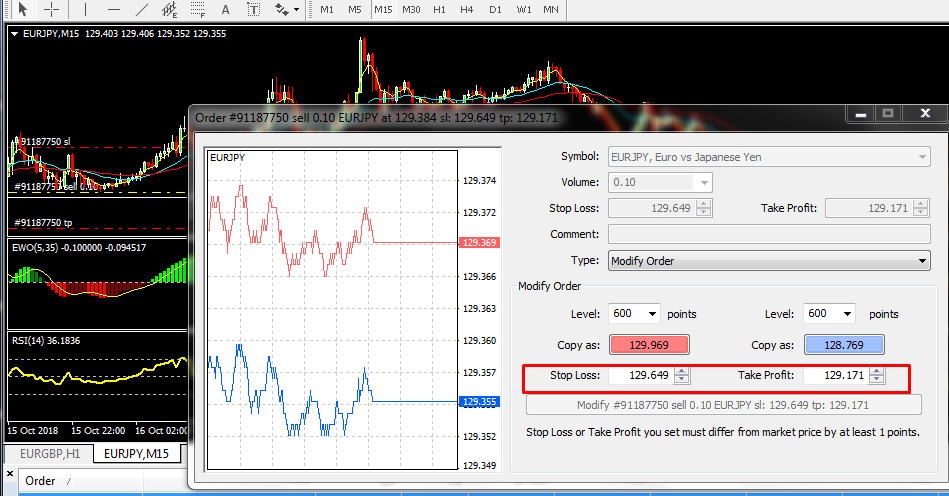
Task: Switch to D1 timeframe
Action: (x=496, y=10)
